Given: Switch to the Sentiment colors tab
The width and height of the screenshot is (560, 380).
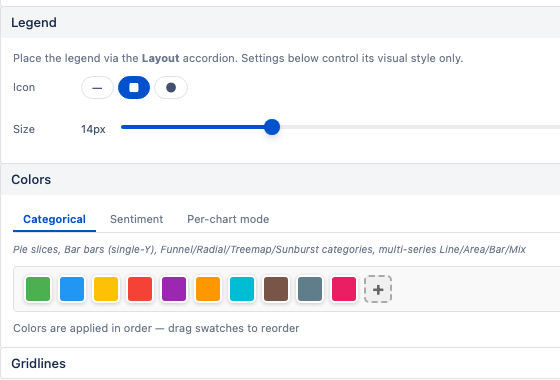Looking at the screenshot, I should pos(136,219).
